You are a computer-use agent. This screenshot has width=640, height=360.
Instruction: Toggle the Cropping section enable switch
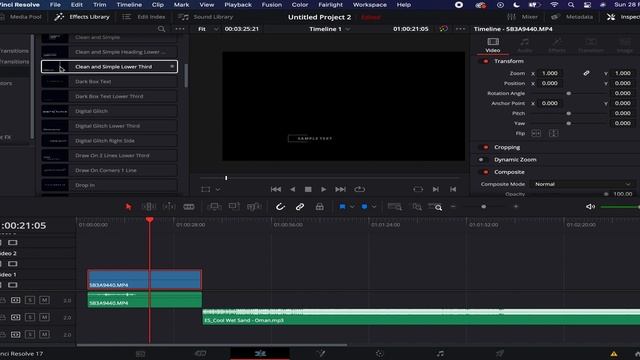485,147
